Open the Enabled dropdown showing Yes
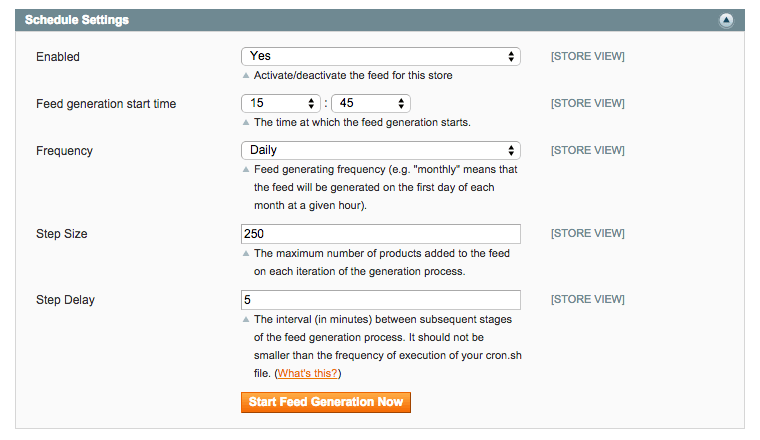The width and height of the screenshot is (760, 440). tap(380, 57)
